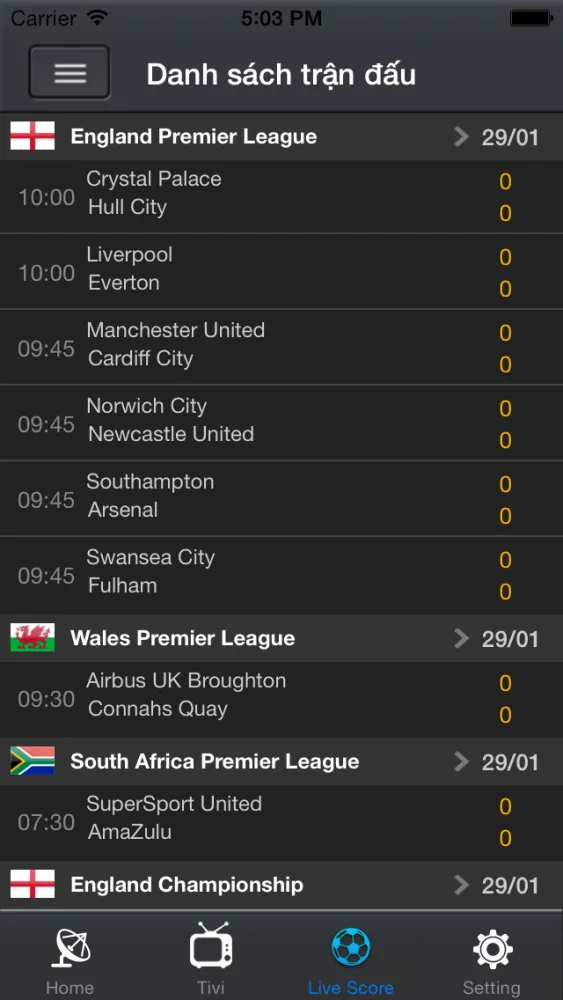Open Airbus UK Broughton match row
Viewport: 563px width, 1000px height.
point(281,699)
